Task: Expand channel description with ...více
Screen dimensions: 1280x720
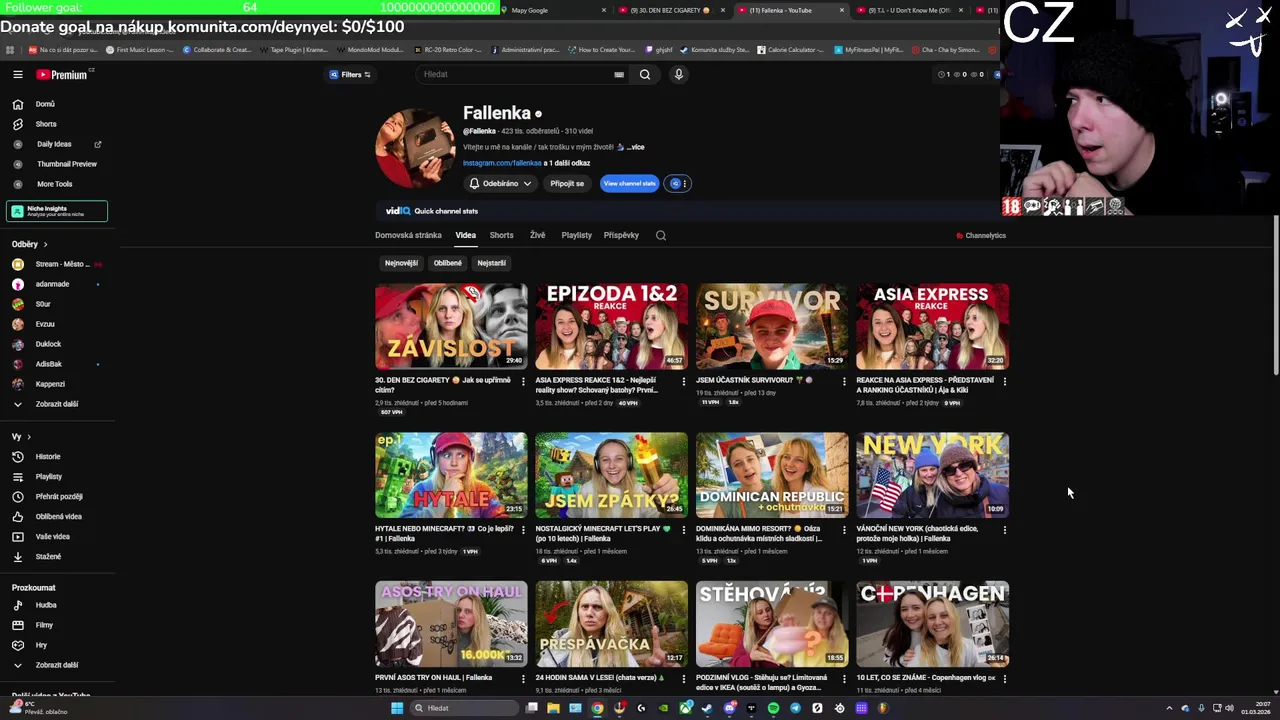Action: (635, 147)
